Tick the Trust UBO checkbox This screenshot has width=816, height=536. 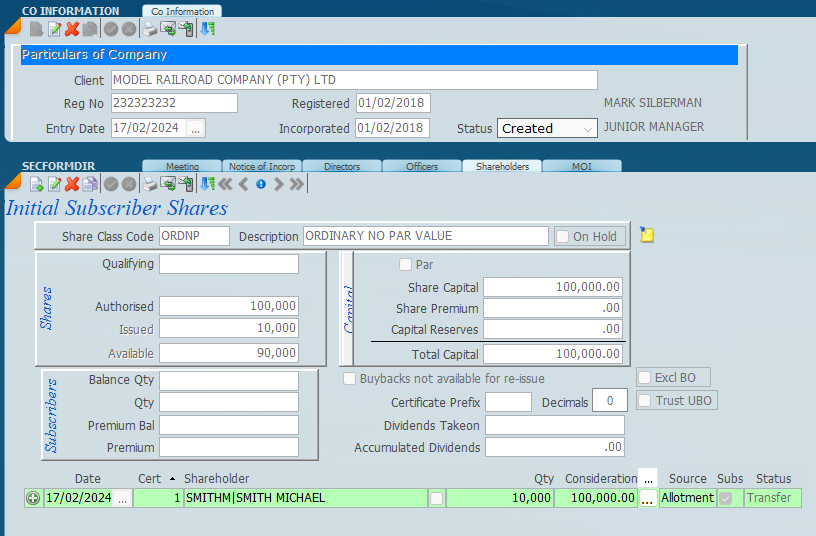(645, 401)
